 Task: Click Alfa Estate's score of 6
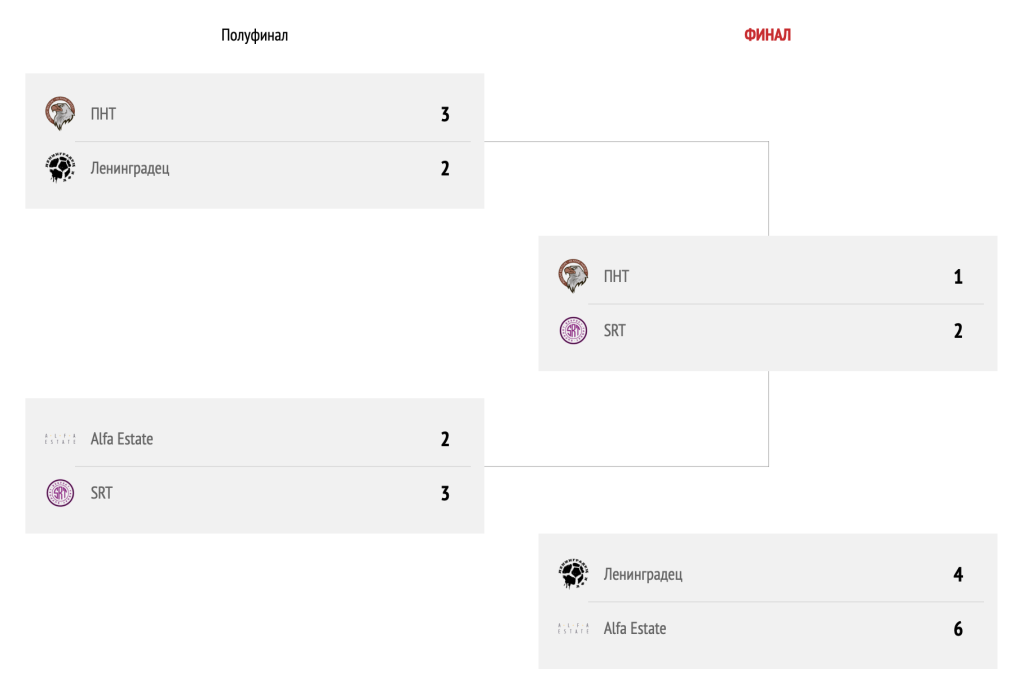click(x=958, y=629)
